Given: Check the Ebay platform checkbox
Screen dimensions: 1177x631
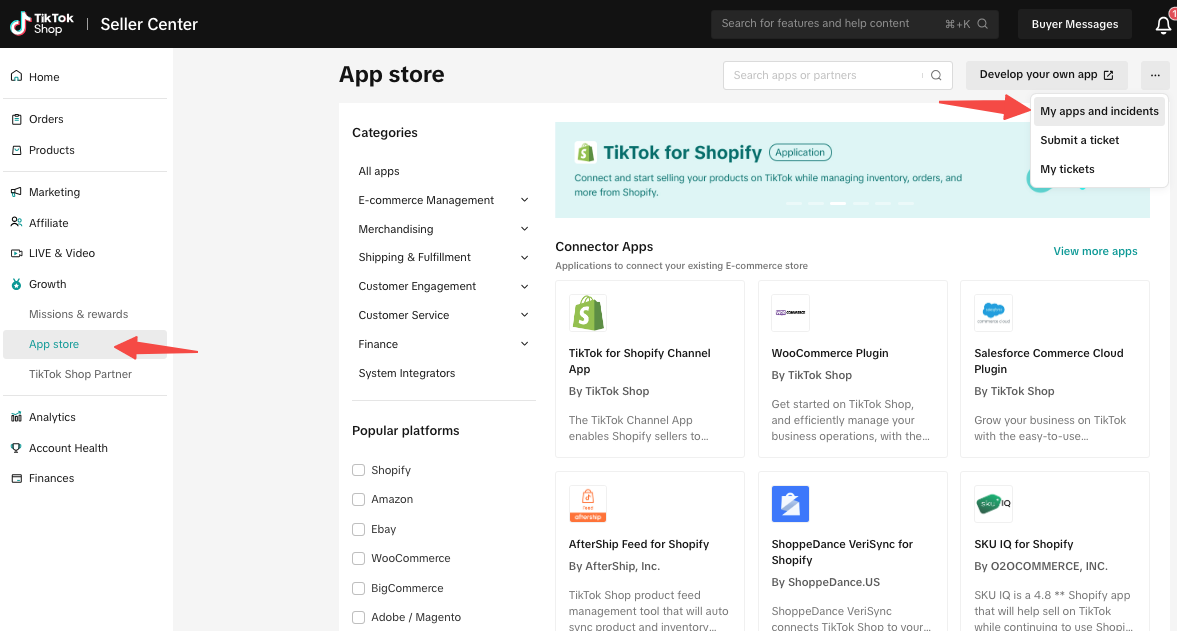Looking at the screenshot, I should tap(359, 530).
